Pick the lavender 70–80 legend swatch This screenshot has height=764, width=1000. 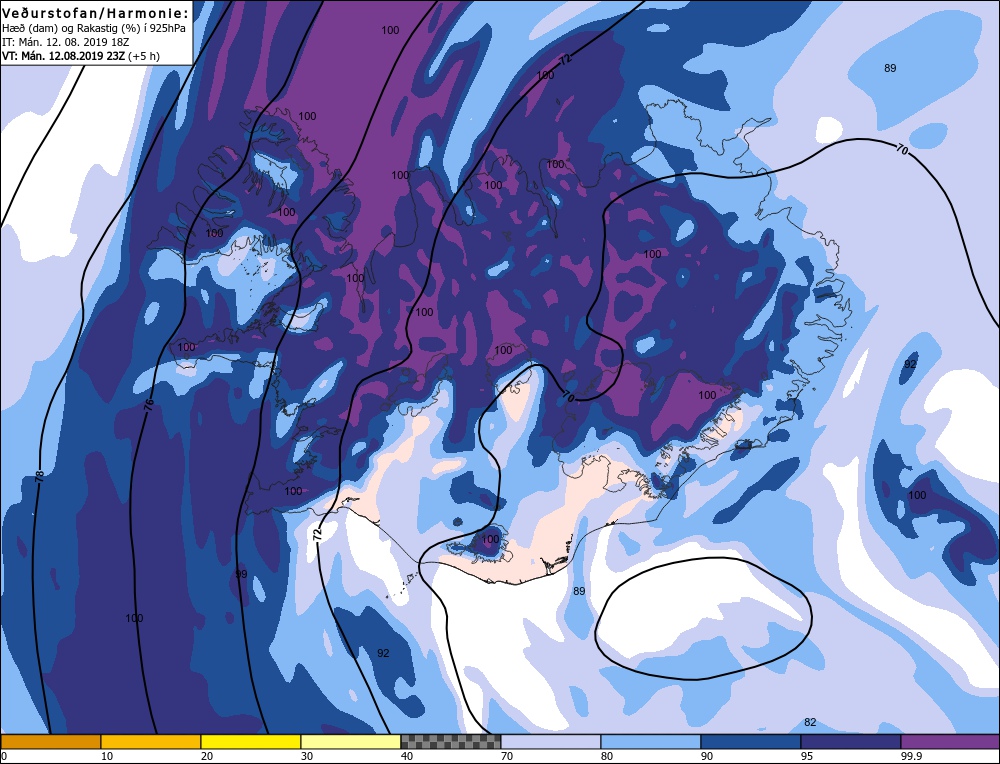pyautogui.click(x=551, y=741)
